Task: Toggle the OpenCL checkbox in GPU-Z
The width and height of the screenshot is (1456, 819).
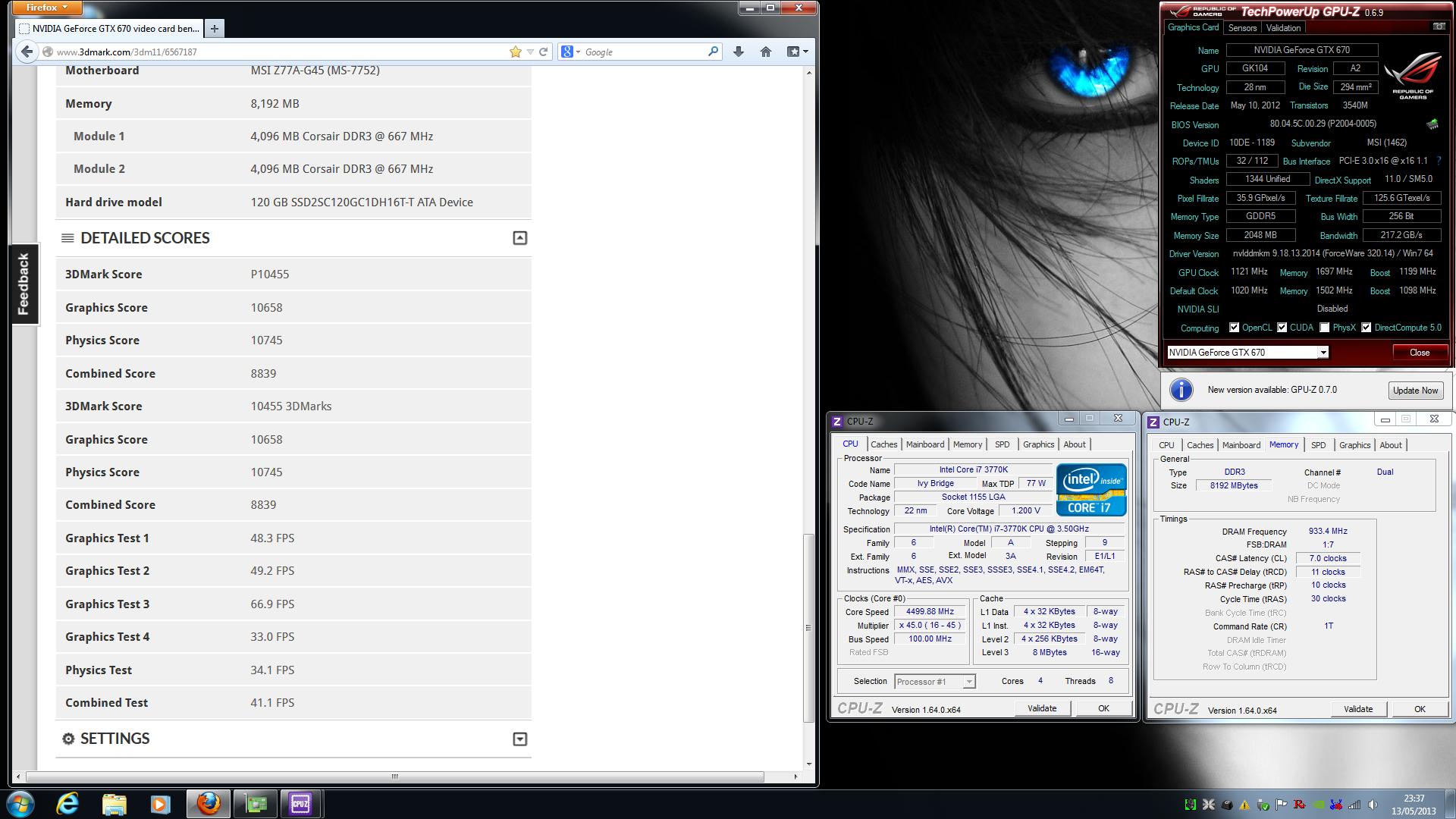Action: click(1234, 328)
